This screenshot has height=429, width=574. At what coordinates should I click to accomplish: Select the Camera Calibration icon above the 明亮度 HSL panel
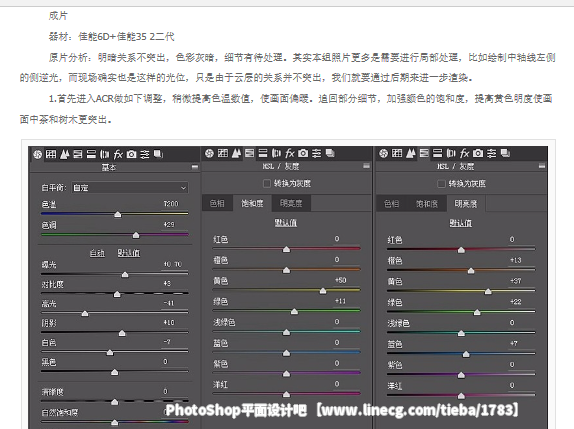pyautogui.click(x=478, y=153)
